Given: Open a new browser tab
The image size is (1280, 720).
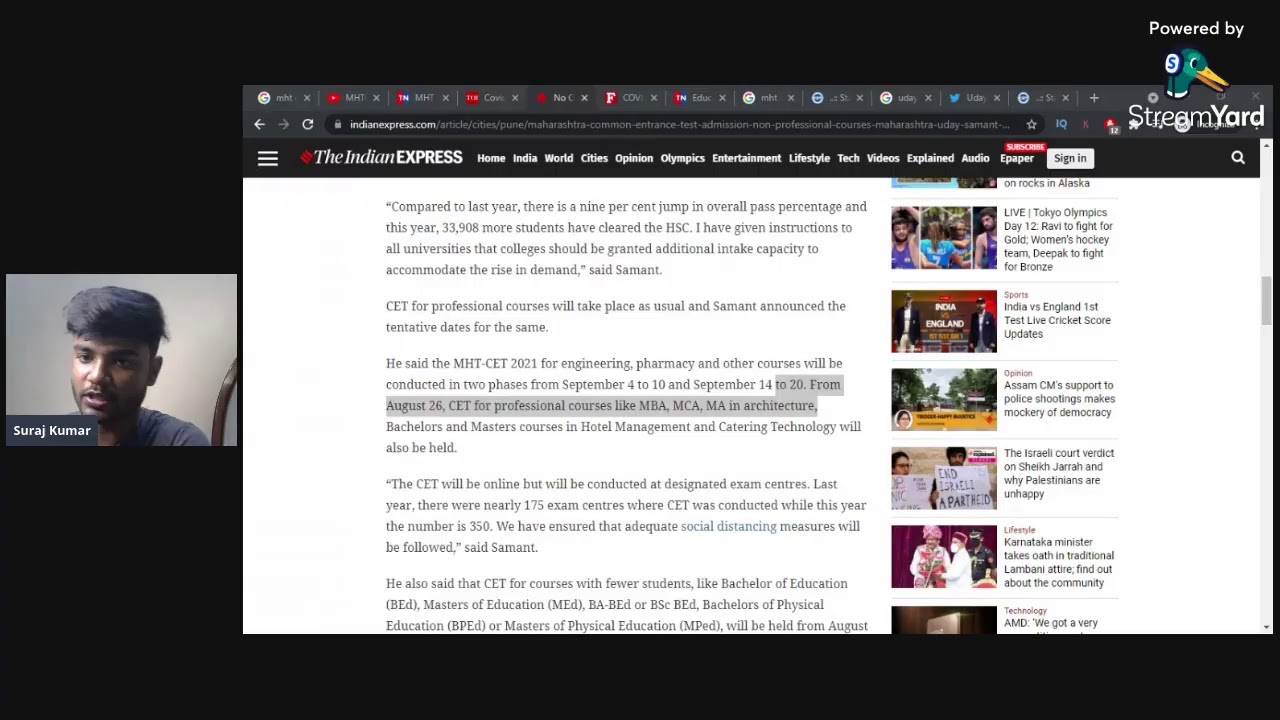Looking at the screenshot, I should (1094, 98).
